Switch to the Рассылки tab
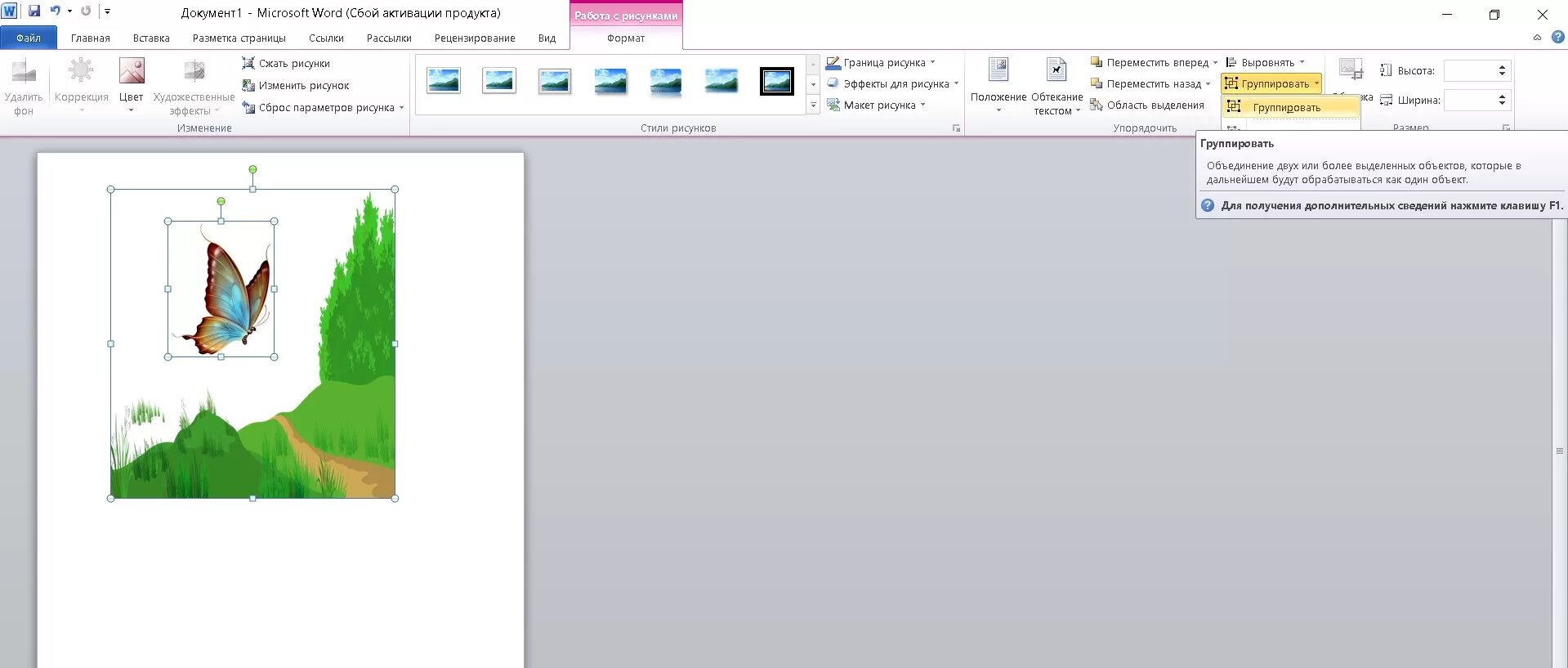Image resolution: width=1568 pixels, height=668 pixels. coord(389,38)
